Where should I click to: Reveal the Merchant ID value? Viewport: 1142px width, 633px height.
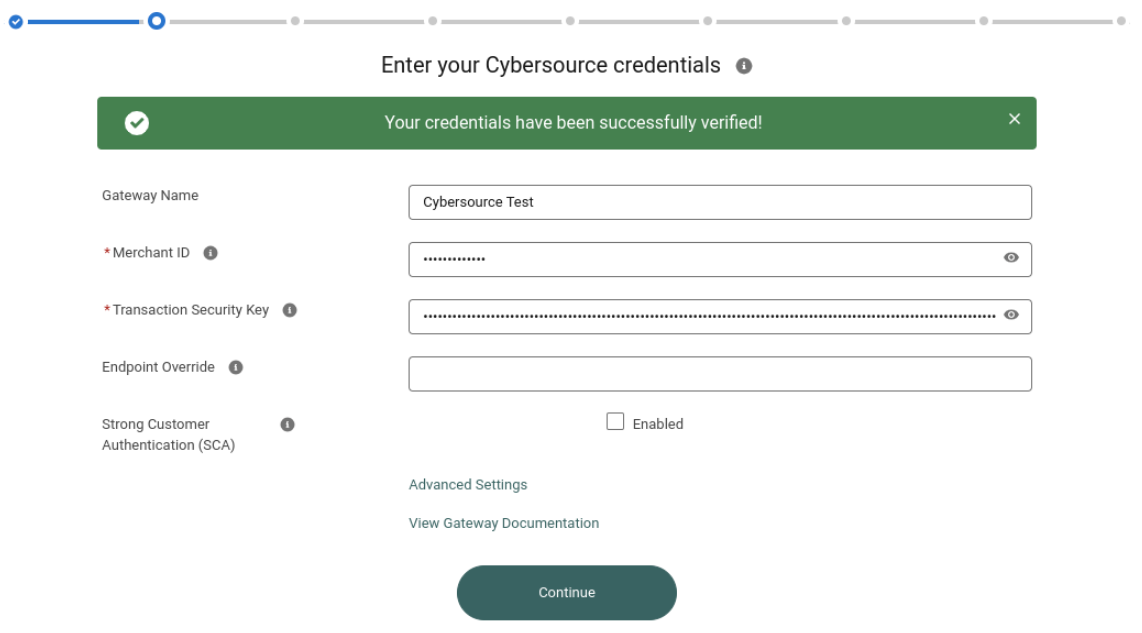tap(1011, 258)
